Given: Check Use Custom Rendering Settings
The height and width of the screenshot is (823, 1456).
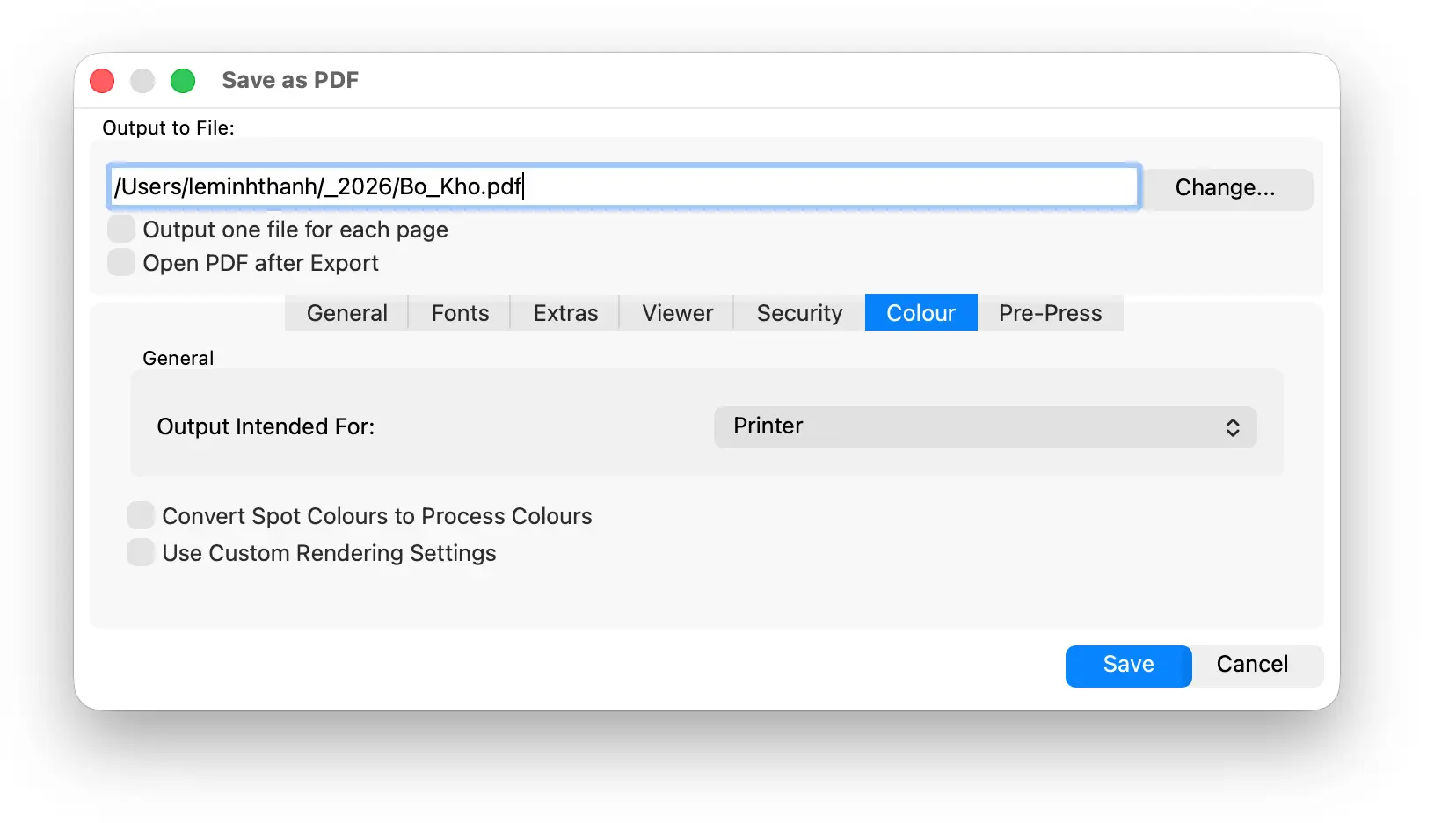Looking at the screenshot, I should [x=141, y=552].
